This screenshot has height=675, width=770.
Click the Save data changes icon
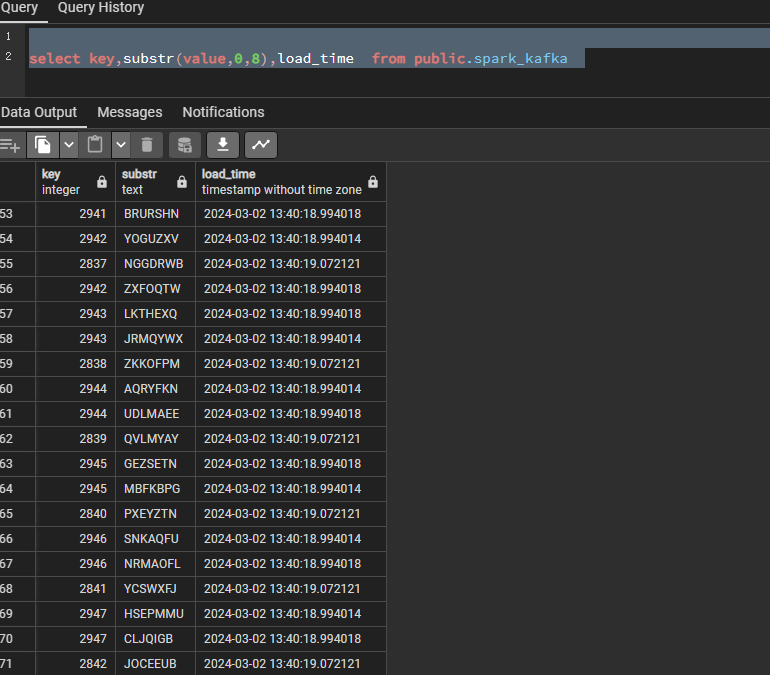point(184,145)
